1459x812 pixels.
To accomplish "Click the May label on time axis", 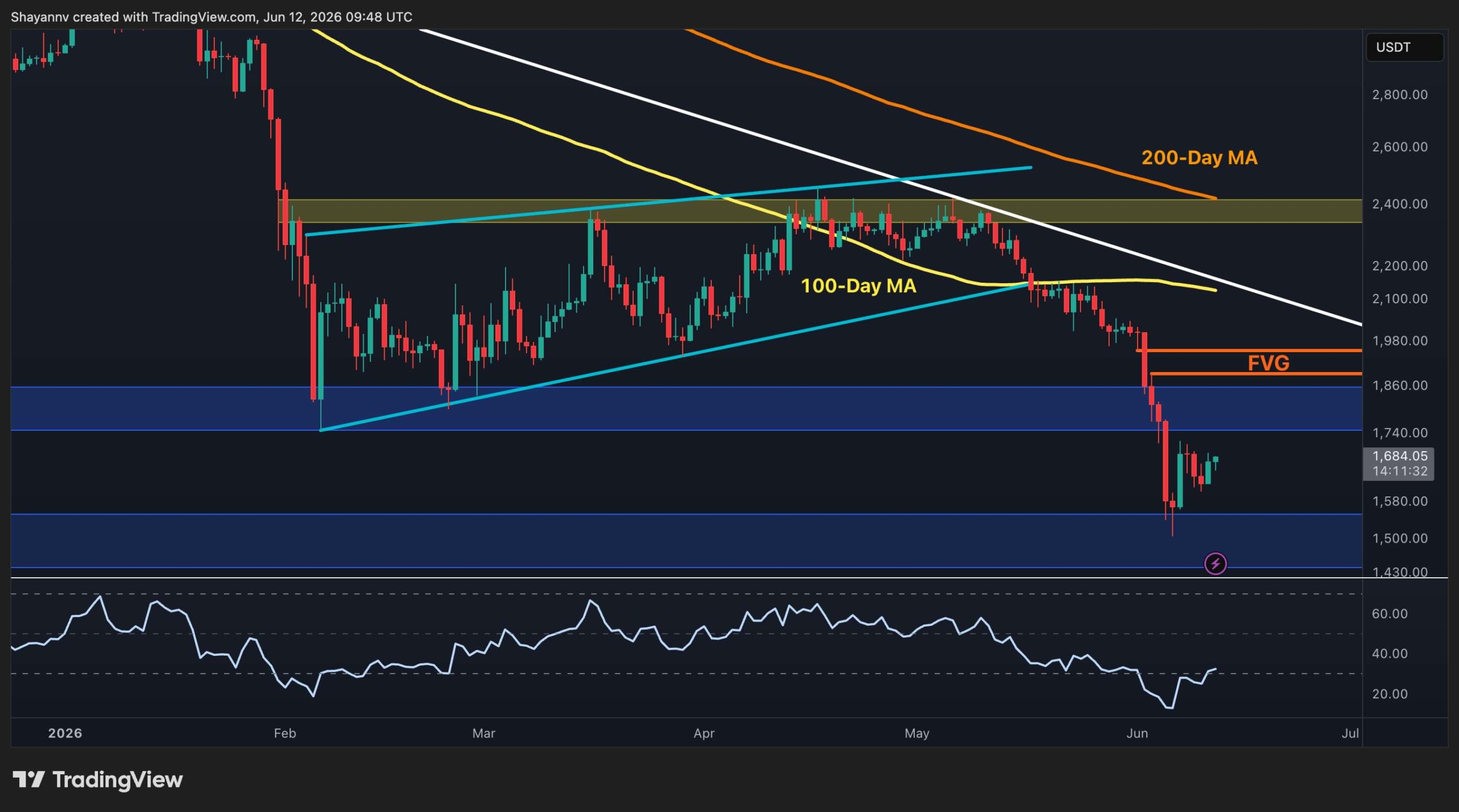I will (917, 733).
